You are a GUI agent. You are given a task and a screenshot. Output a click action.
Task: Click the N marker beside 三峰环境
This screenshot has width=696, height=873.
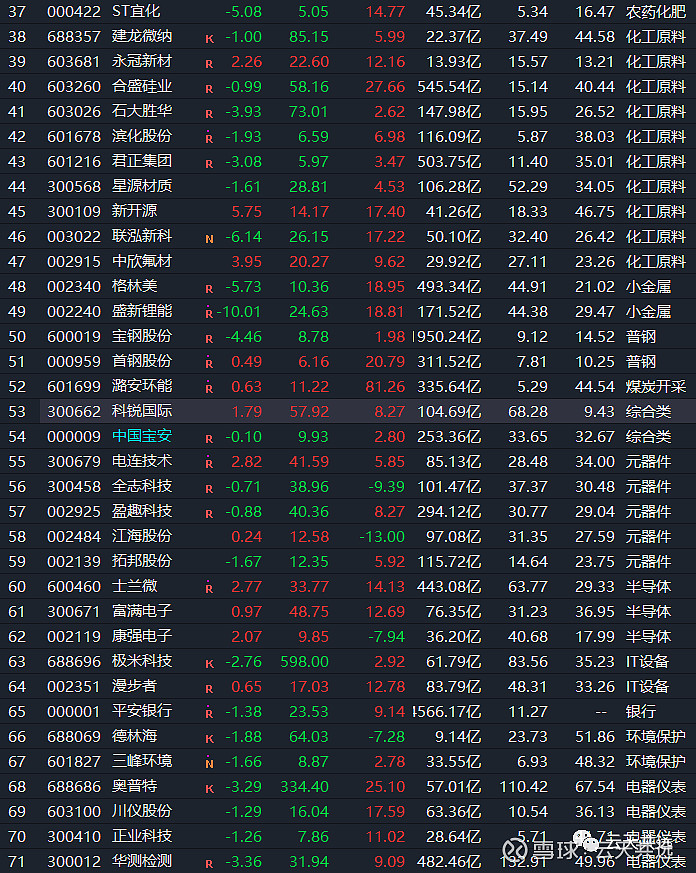[209, 763]
